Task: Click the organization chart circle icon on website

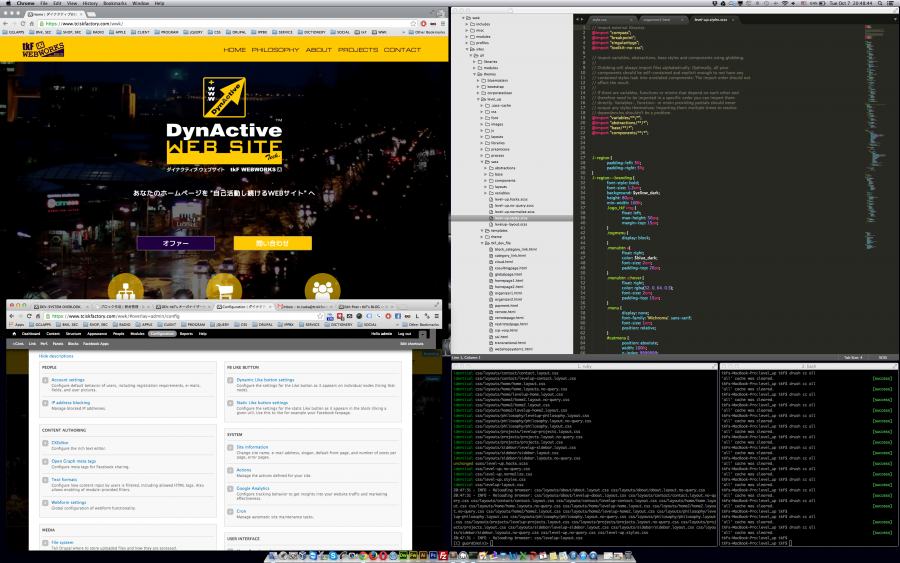Action: 125,288
